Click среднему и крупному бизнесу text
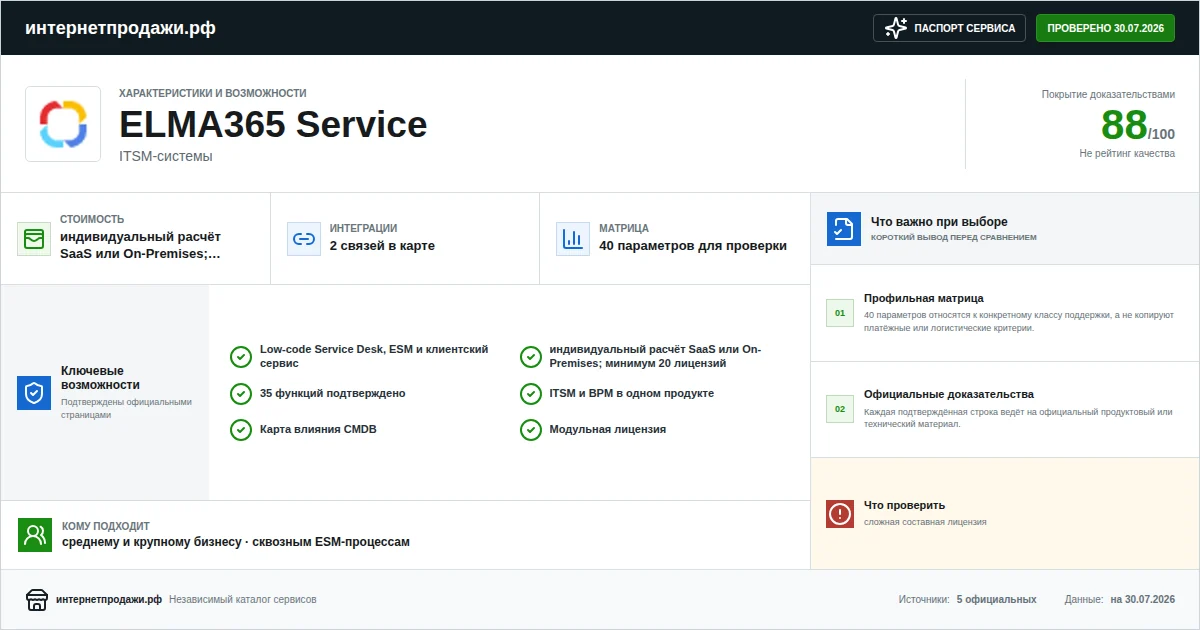This screenshot has height=630, width=1200. click(236, 542)
